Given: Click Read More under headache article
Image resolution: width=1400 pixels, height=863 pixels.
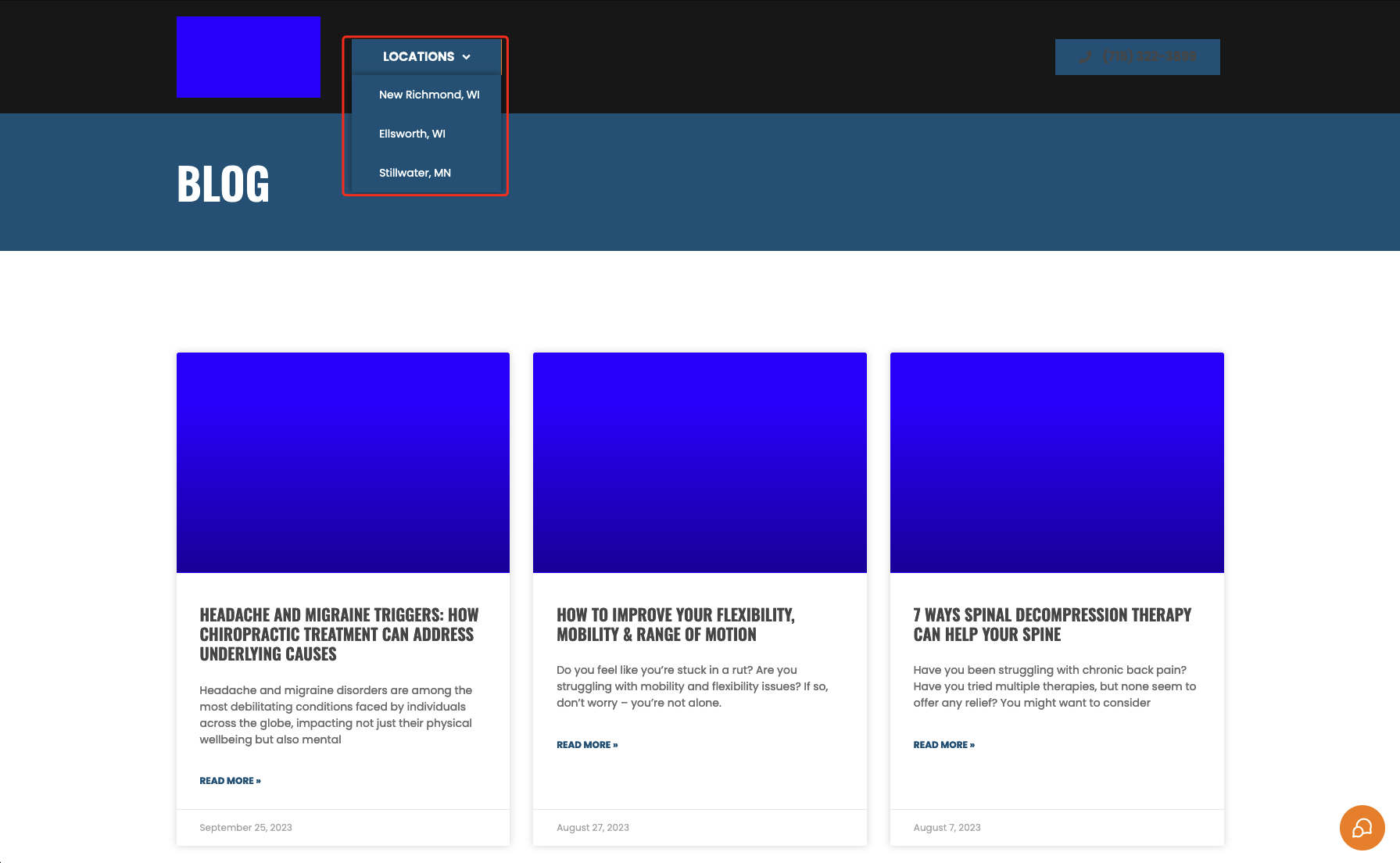Looking at the screenshot, I should point(230,781).
